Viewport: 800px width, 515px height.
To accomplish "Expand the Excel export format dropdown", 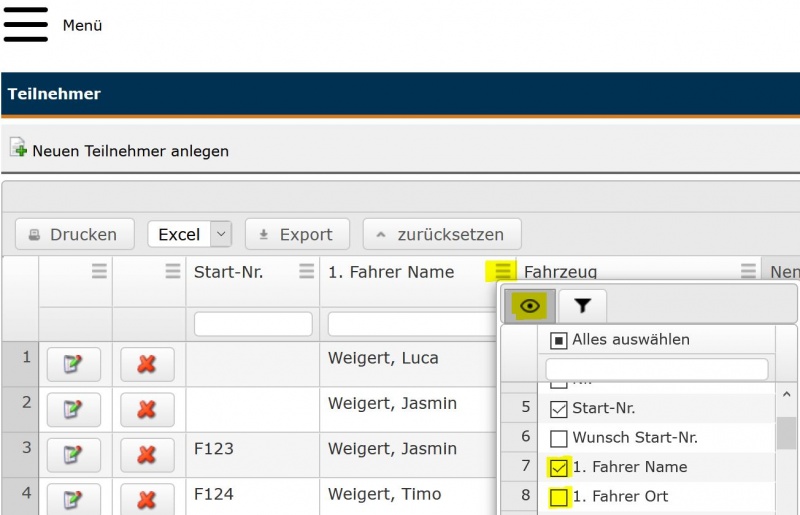I will point(222,234).
